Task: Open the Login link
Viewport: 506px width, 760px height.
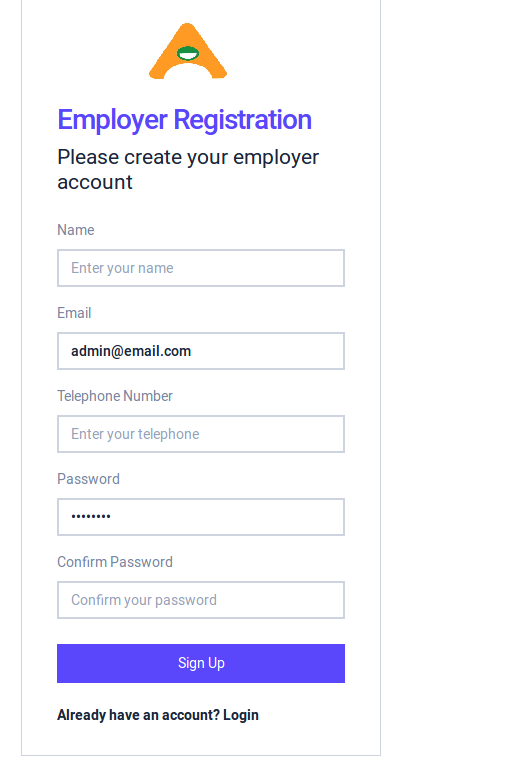Action: pyautogui.click(x=241, y=715)
